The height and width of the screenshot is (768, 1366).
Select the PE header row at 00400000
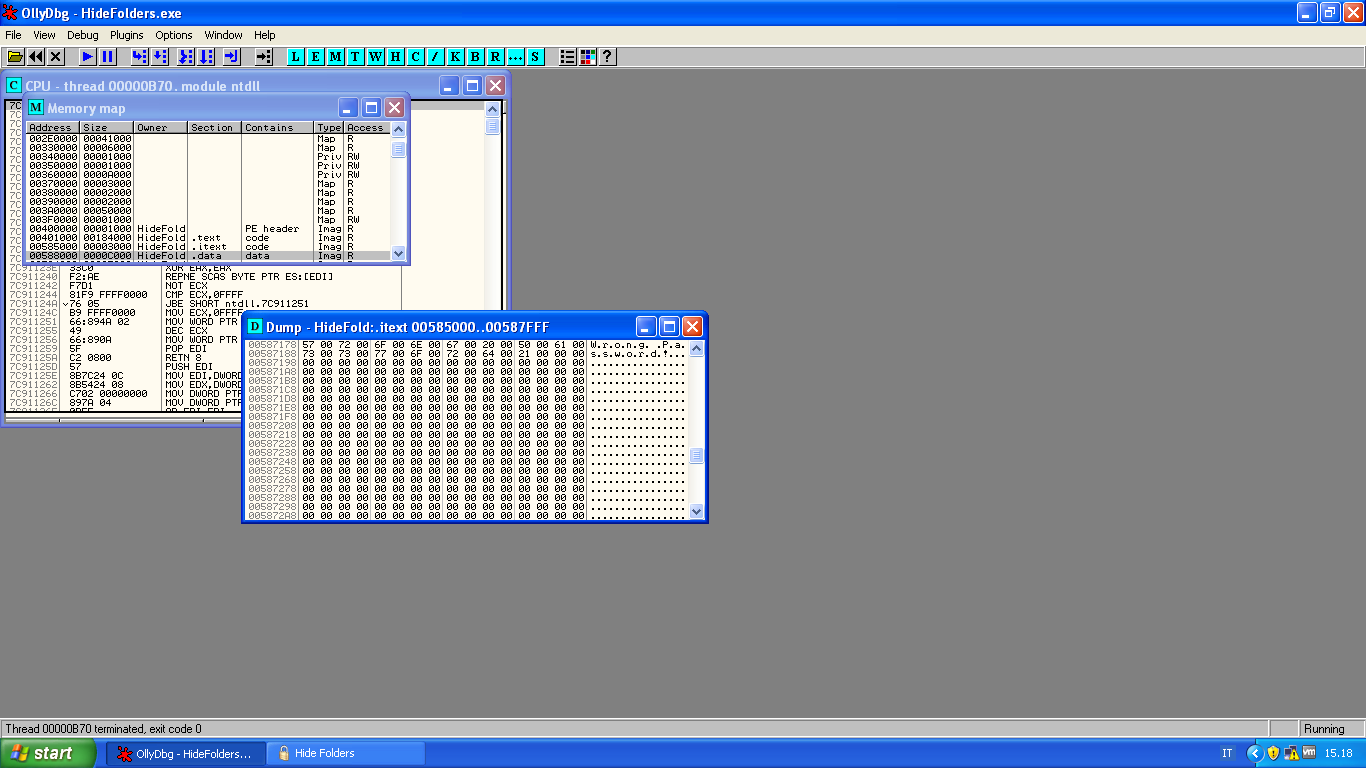(207, 229)
